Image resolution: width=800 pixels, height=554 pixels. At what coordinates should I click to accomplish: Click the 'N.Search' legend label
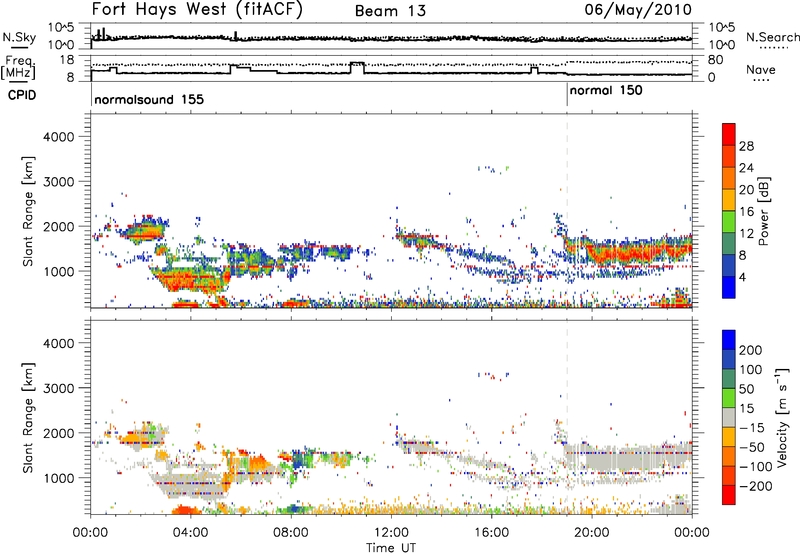point(773,37)
